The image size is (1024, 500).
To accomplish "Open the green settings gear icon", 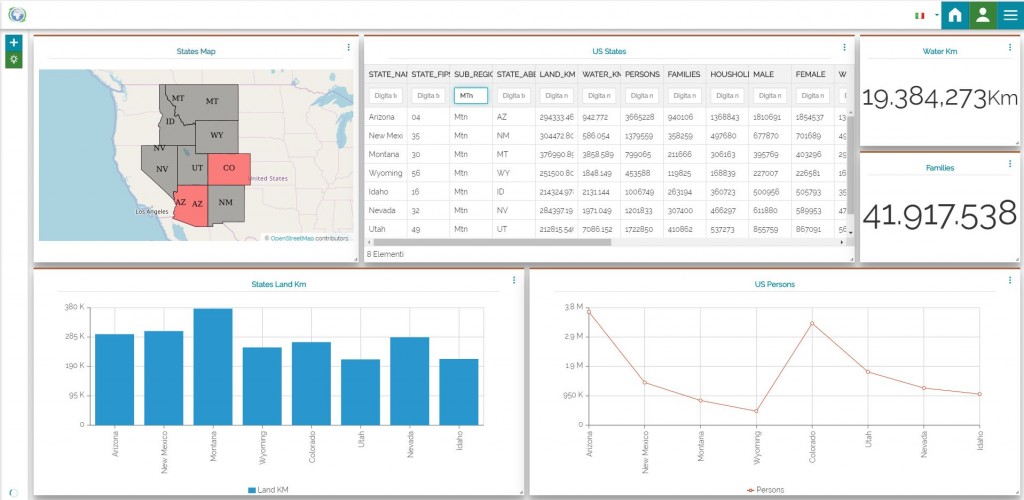I will pos(14,59).
